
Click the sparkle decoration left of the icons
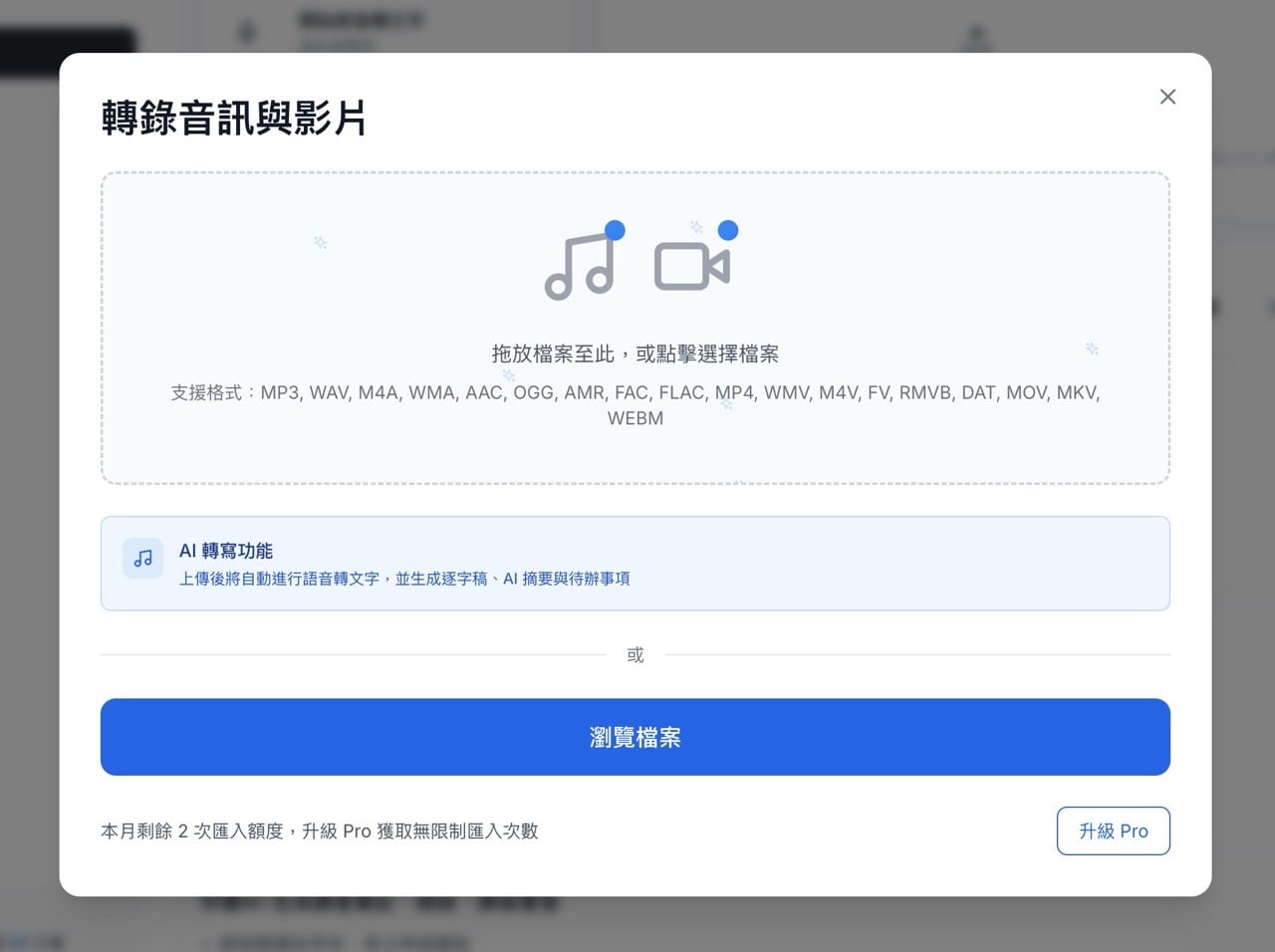point(320,242)
